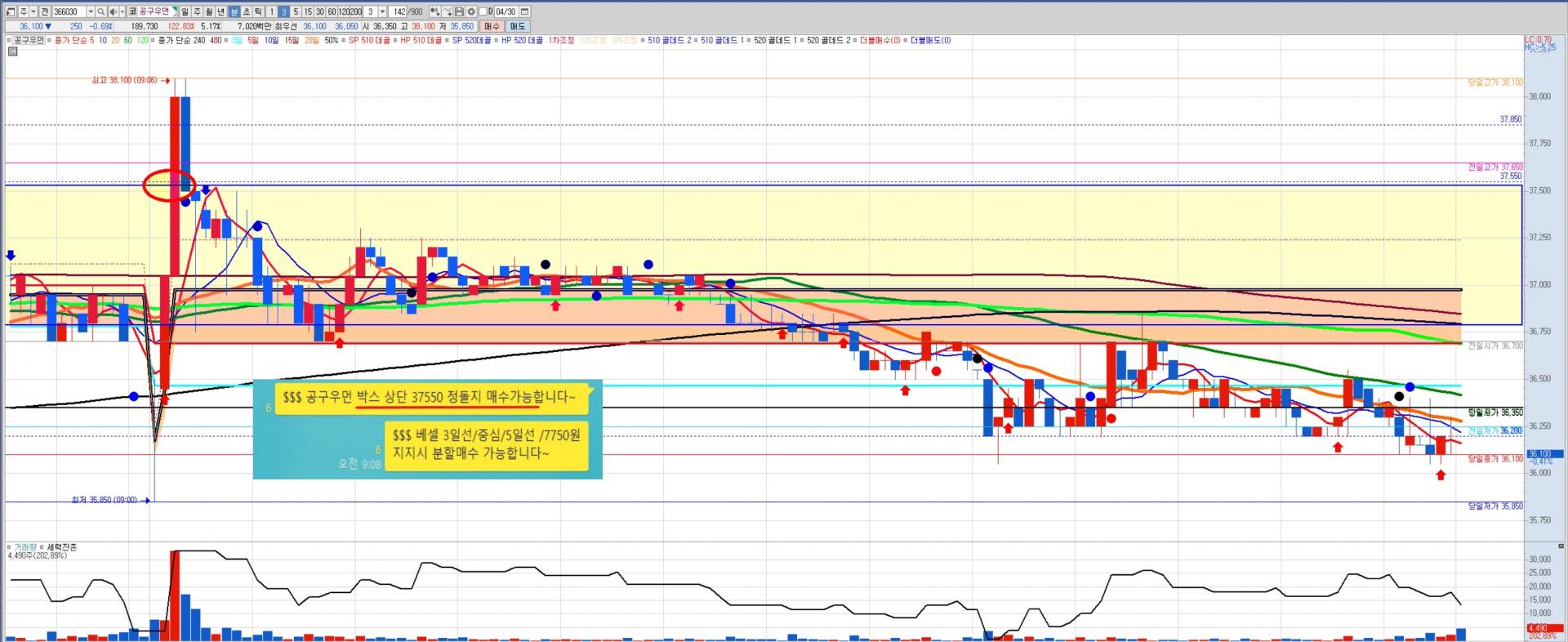Open the calendar date picker icon

[524, 11]
